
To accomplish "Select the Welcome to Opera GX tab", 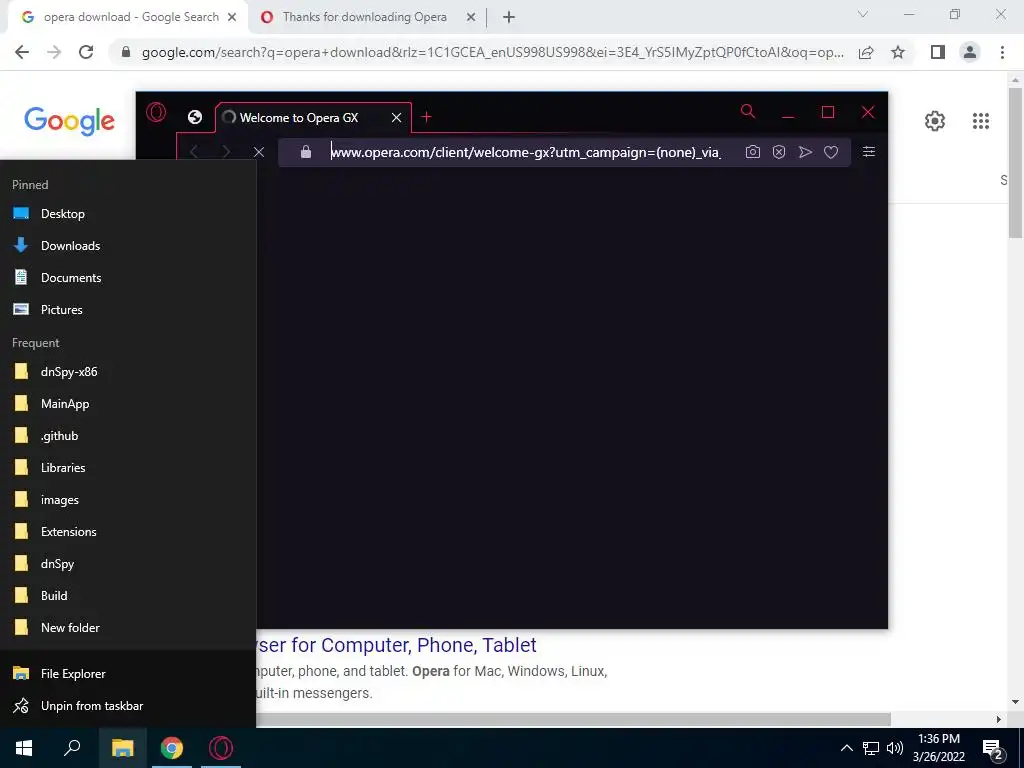I will [313, 118].
